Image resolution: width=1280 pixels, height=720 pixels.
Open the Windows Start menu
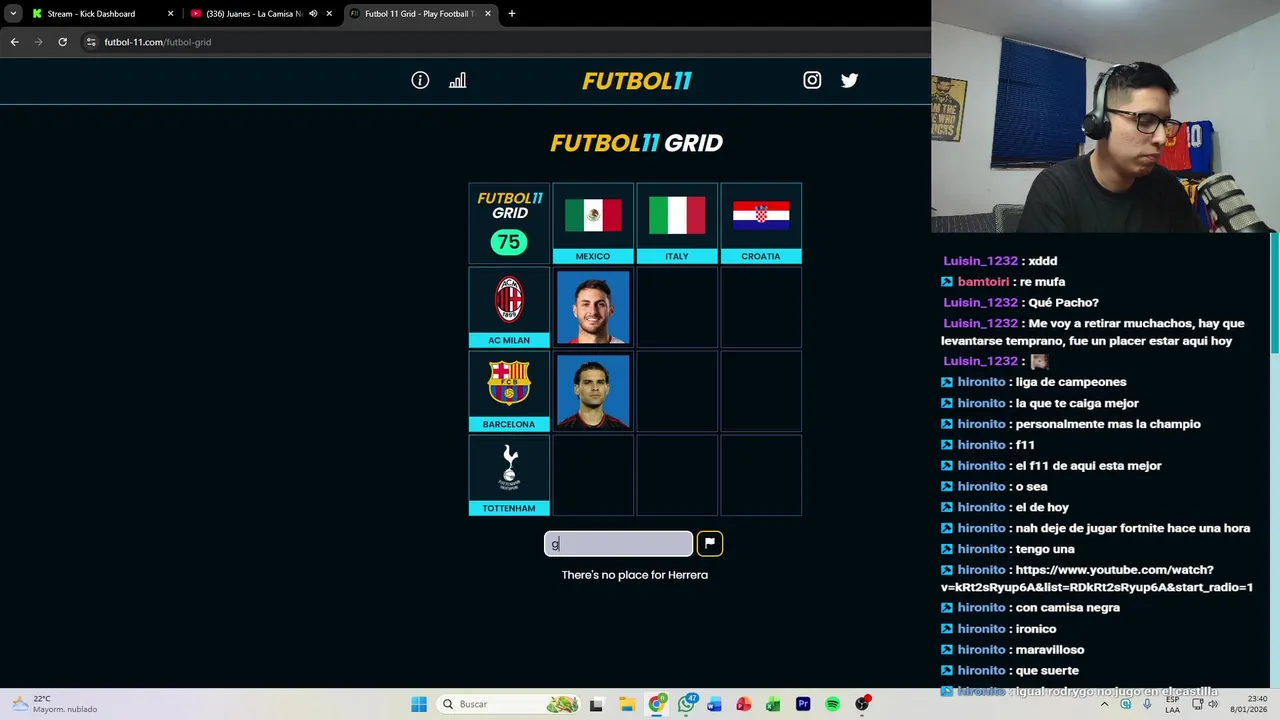[419, 704]
